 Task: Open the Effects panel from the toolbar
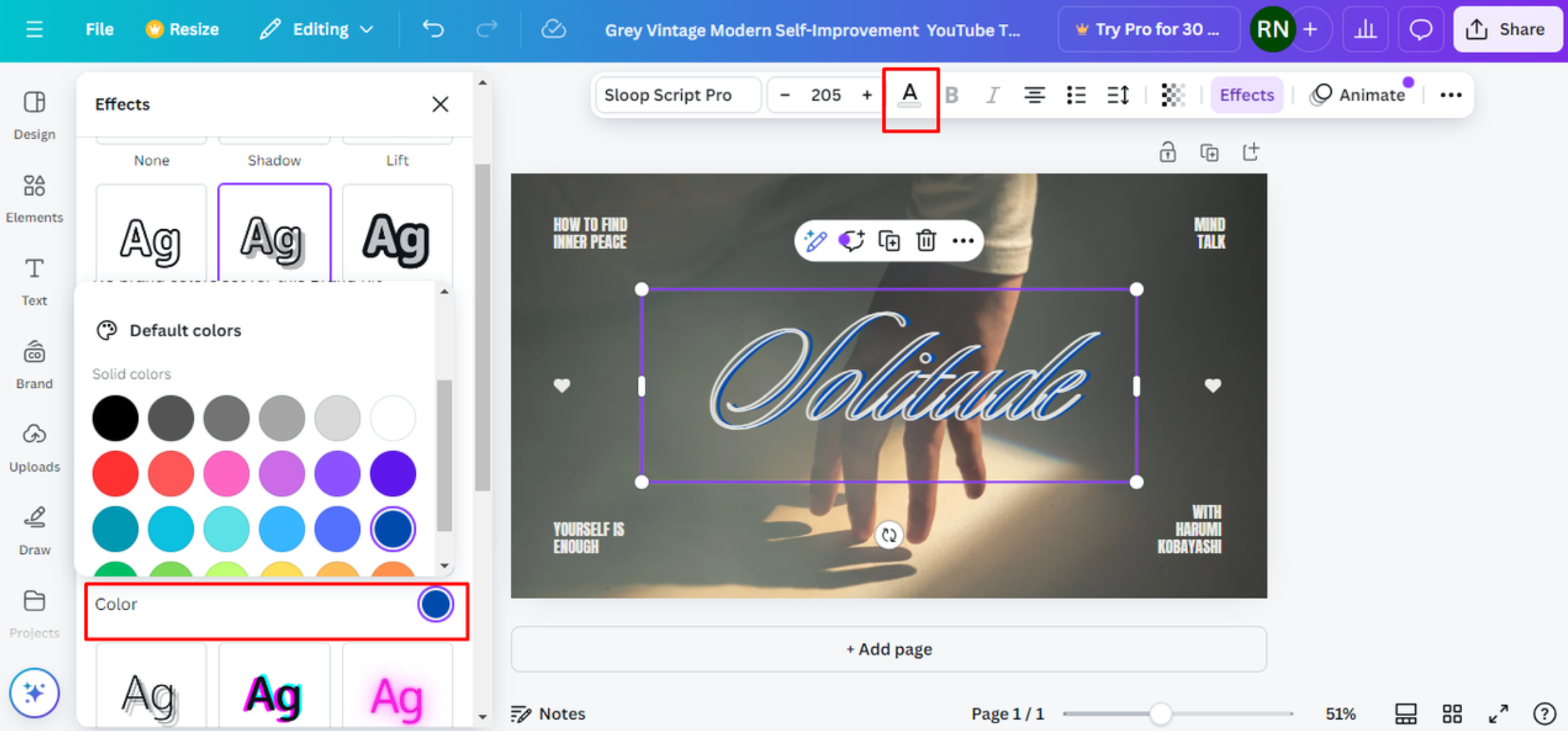click(1246, 94)
